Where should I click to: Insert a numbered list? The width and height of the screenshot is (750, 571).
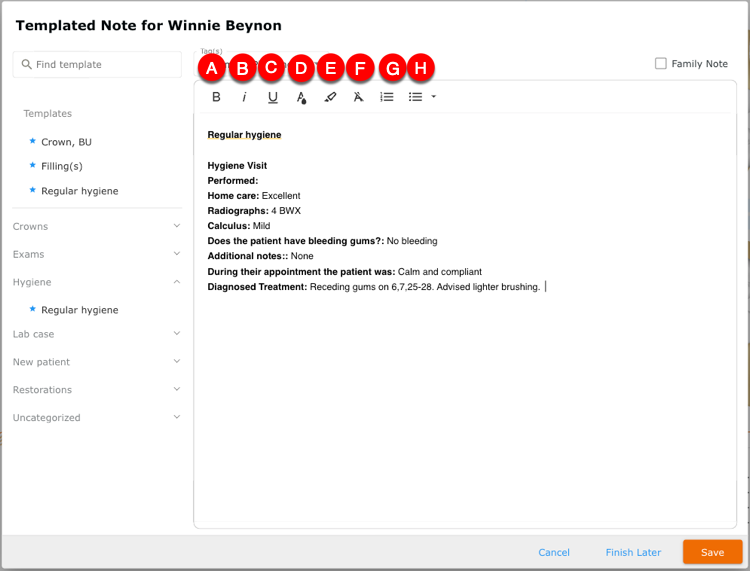[386, 97]
